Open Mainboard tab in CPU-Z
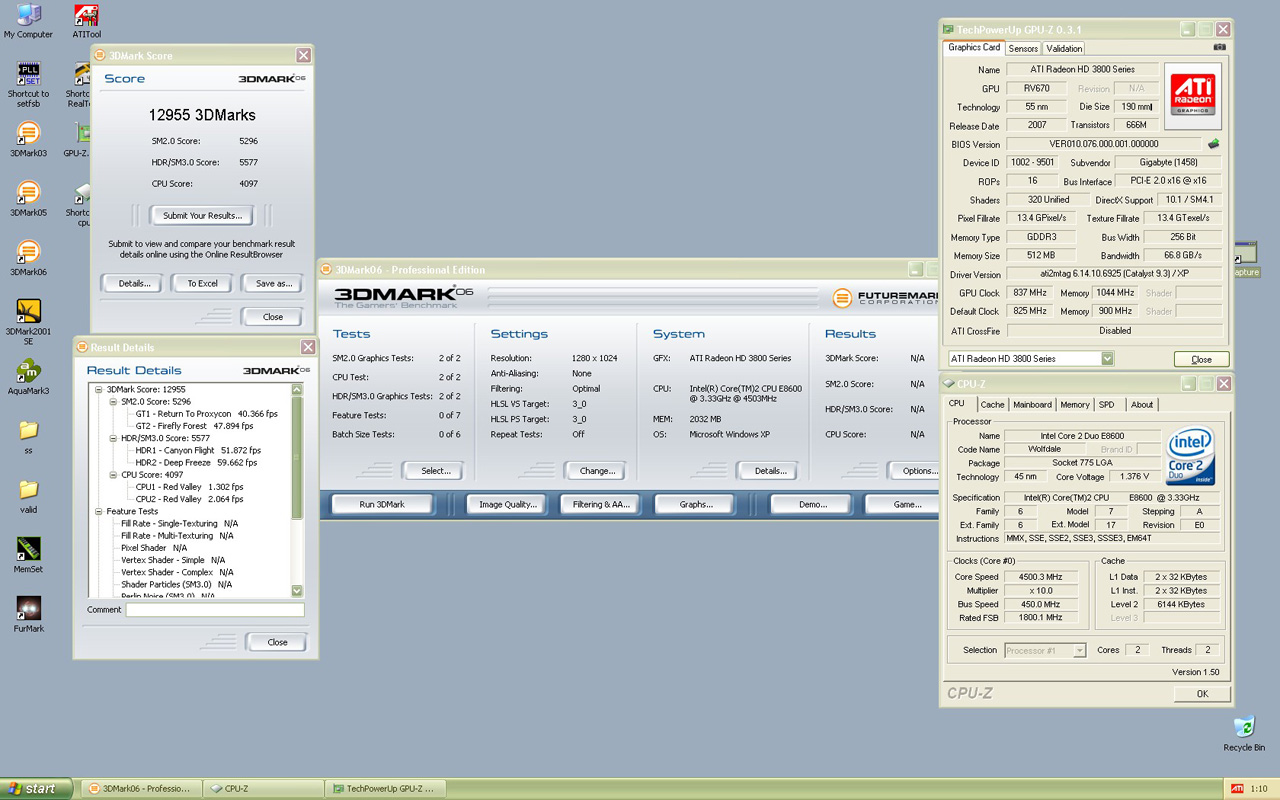The width and height of the screenshot is (1280, 800). pyautogui.click(x=1032, y=405)
